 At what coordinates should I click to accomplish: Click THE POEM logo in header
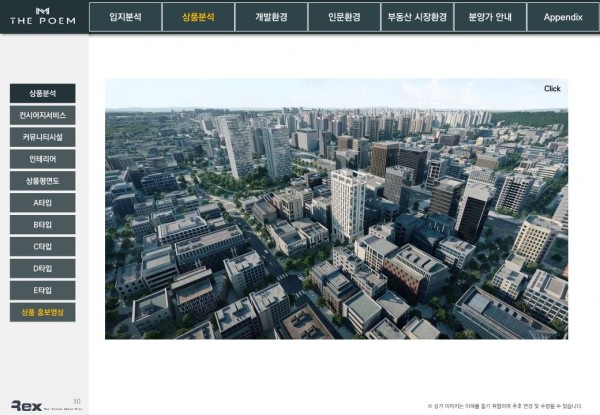pyautogui.click(x=41, y=17)
